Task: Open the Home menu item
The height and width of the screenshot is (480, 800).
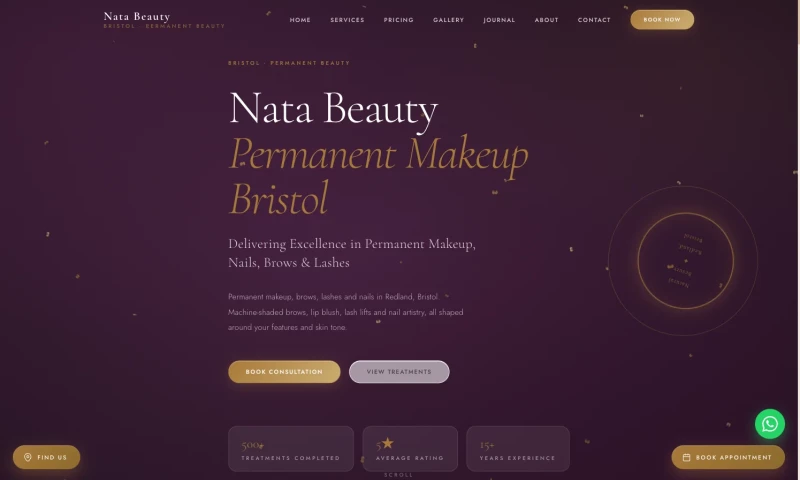Action: (x=300, y=20)
